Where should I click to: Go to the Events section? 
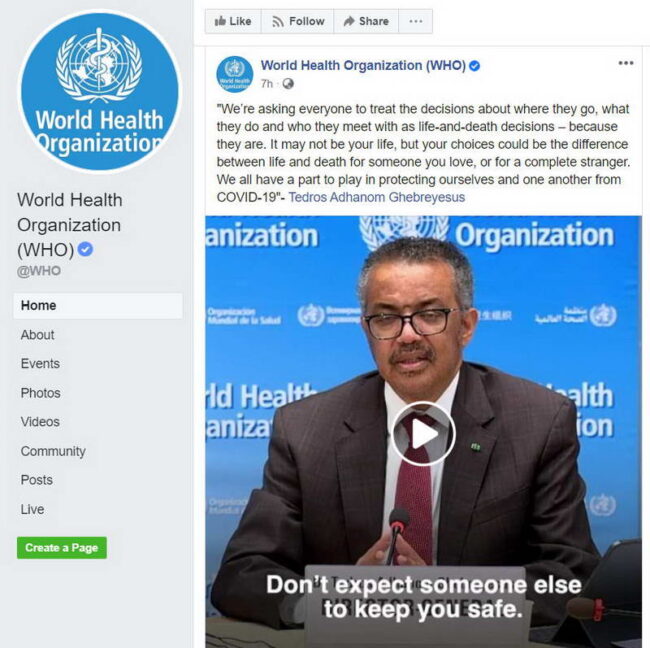[40, 364]
